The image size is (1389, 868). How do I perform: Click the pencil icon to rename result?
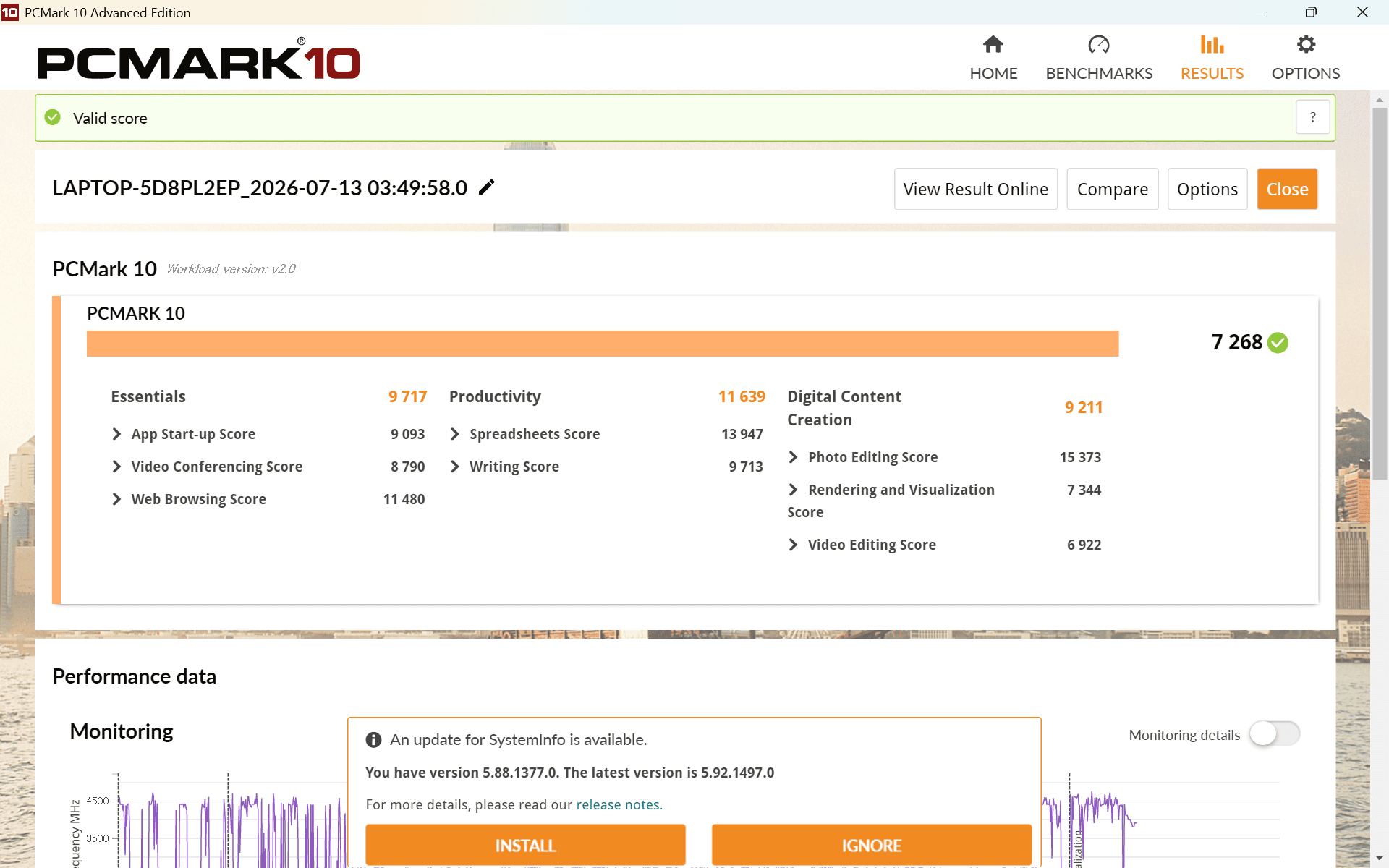pos(487,187)
